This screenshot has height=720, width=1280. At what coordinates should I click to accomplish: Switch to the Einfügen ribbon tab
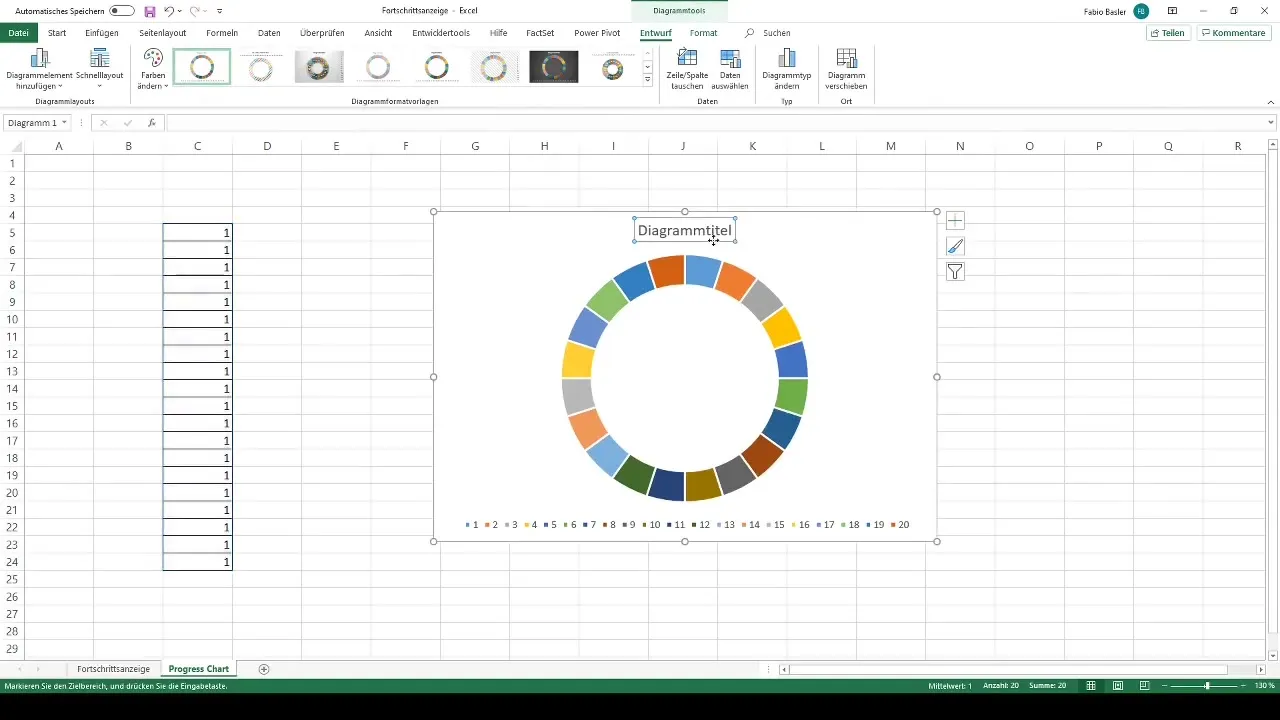pos(102,33)
